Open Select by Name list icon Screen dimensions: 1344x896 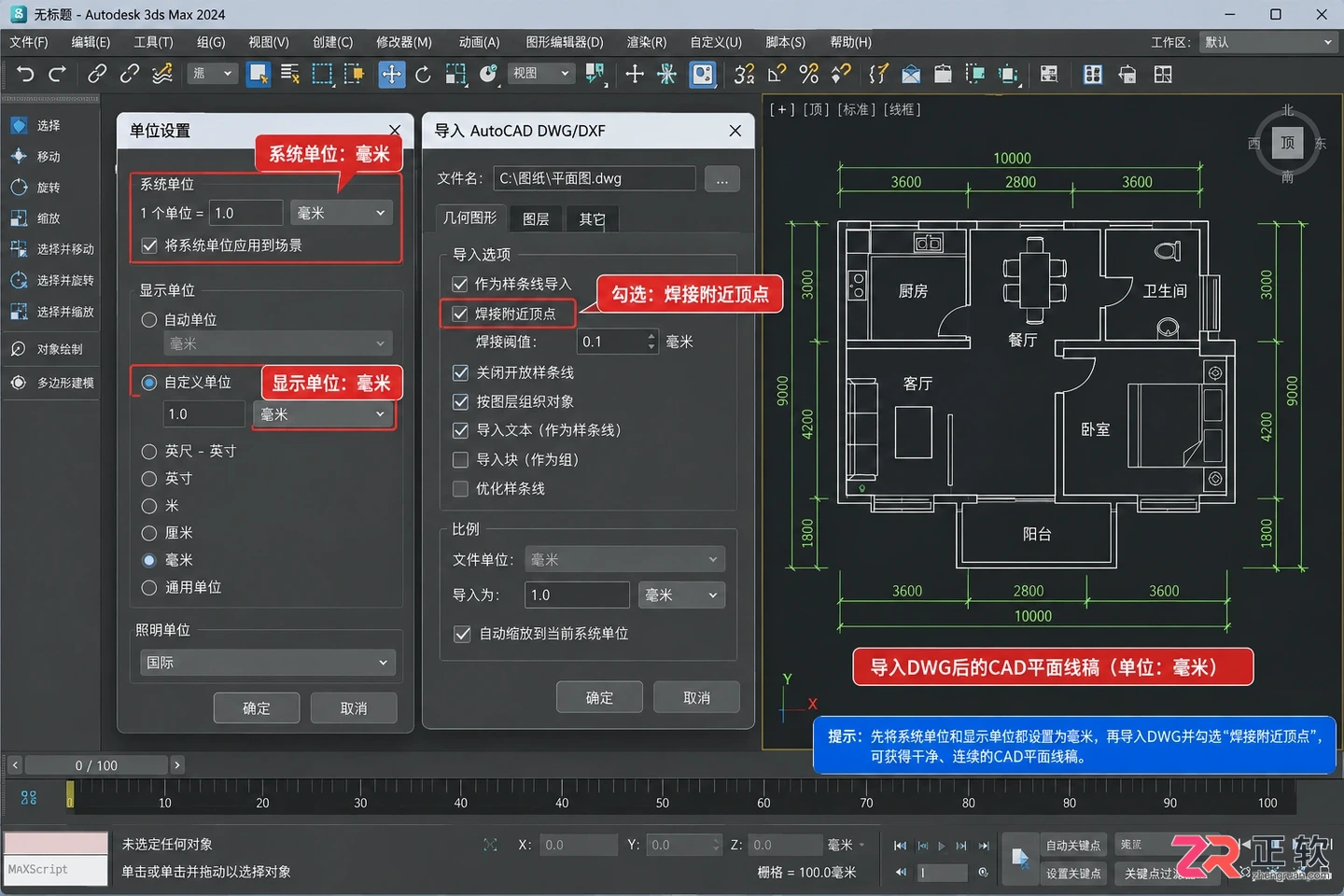point(290,74)
